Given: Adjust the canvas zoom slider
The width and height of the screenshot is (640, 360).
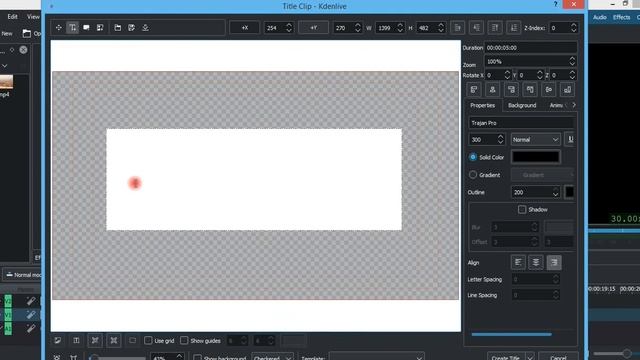Looking at the screenshot, I should 117,358.
